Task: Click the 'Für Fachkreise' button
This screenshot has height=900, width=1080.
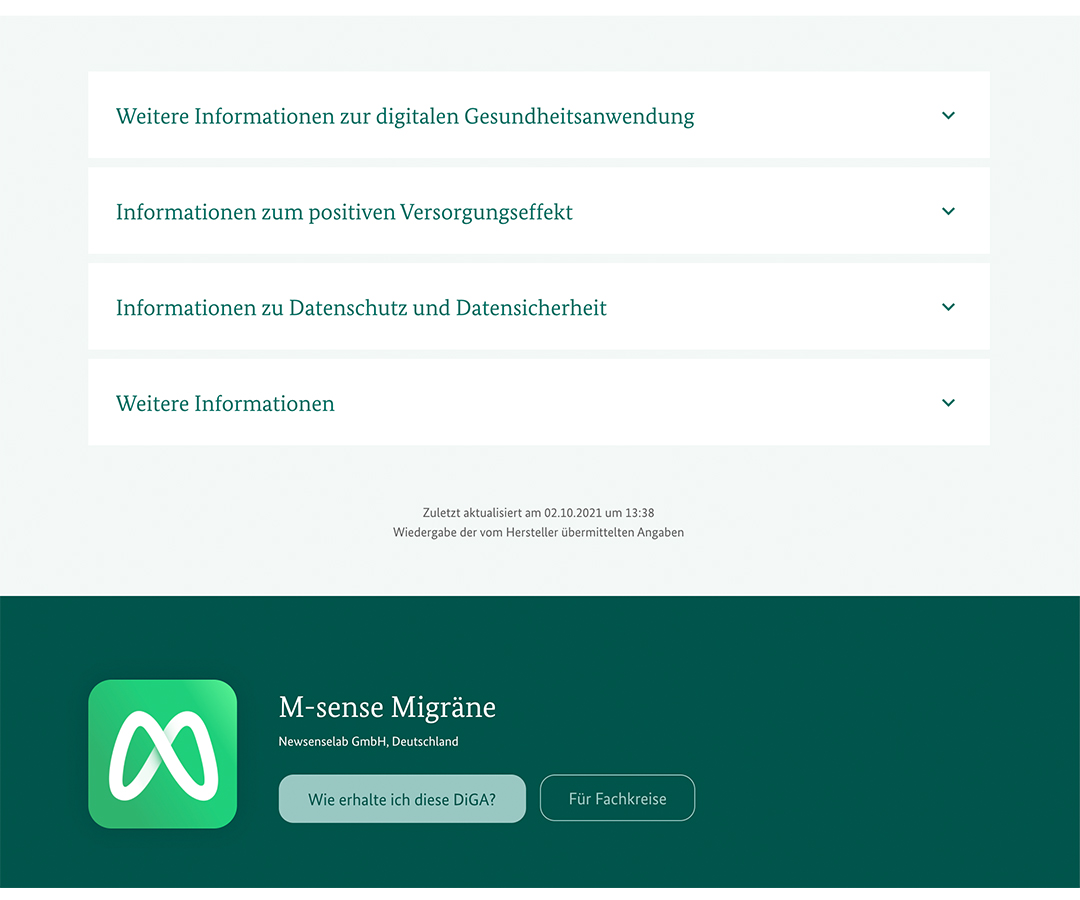Action: coord(617,798)
